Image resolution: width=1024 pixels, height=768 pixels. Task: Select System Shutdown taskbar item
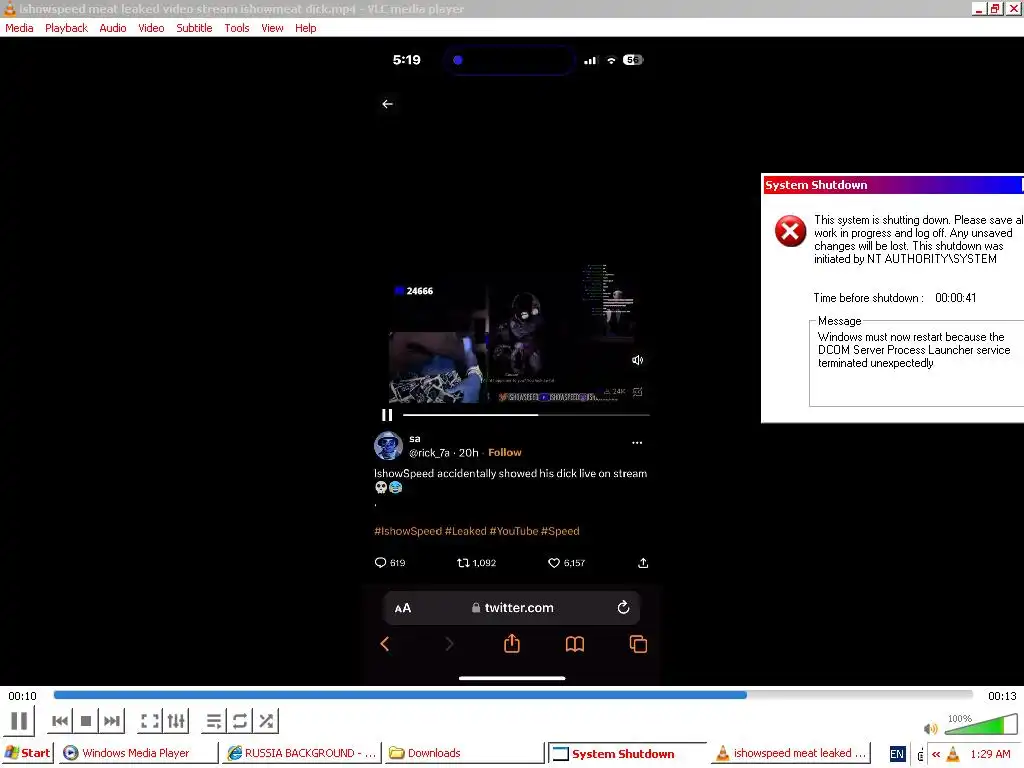627,753
